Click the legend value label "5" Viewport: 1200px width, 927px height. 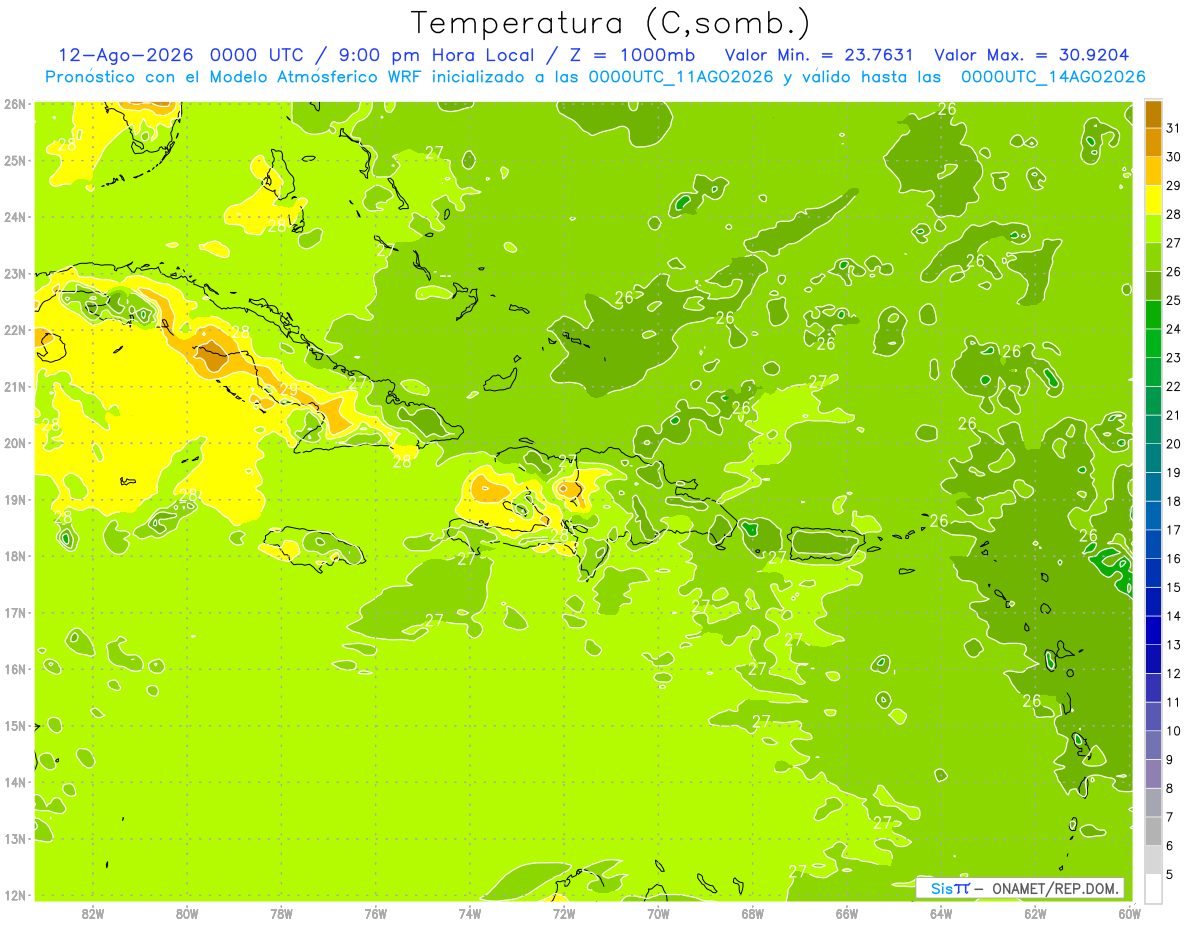(1171, 875)
